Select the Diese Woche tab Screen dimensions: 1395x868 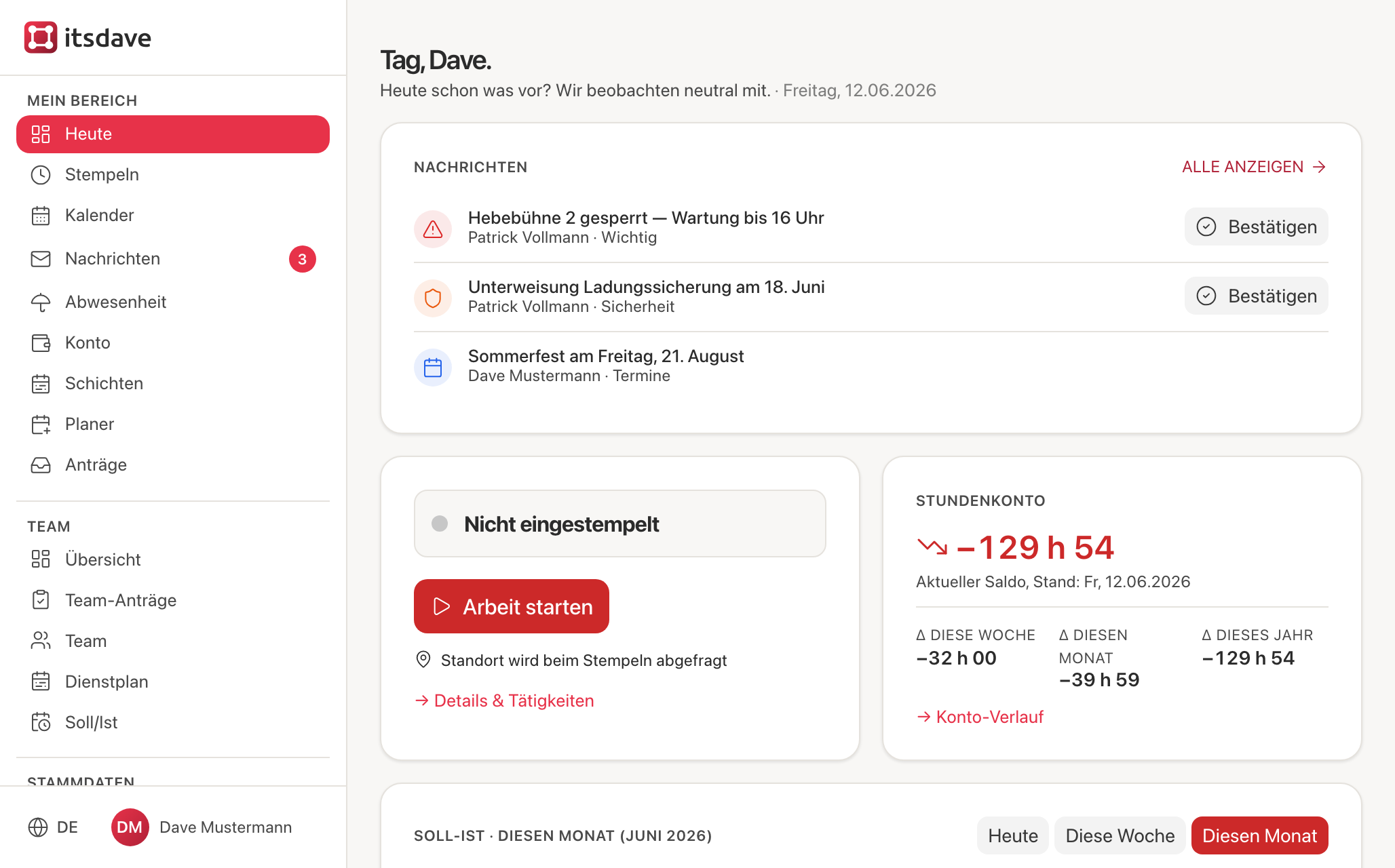(x=1120, y=835)
